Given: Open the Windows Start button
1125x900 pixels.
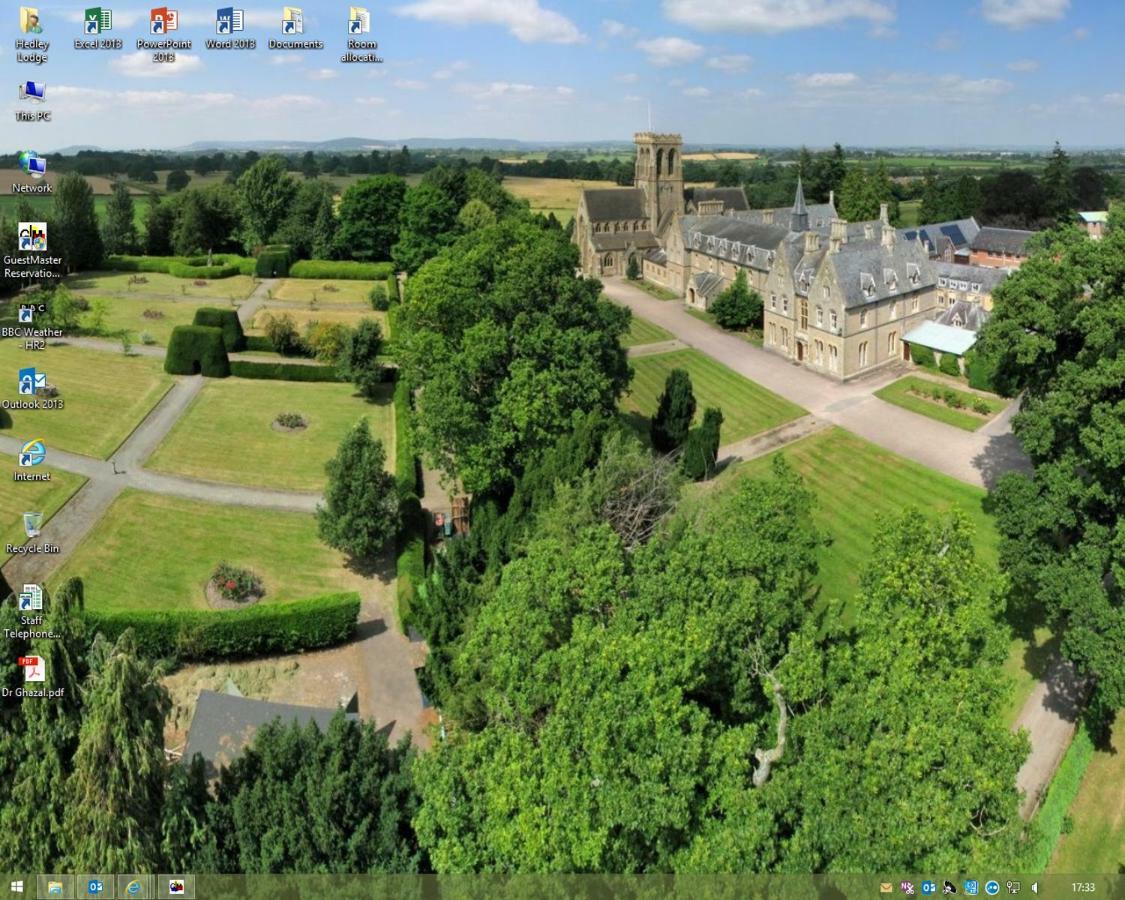Looking at the screenshot, I should tap(16, 887).
